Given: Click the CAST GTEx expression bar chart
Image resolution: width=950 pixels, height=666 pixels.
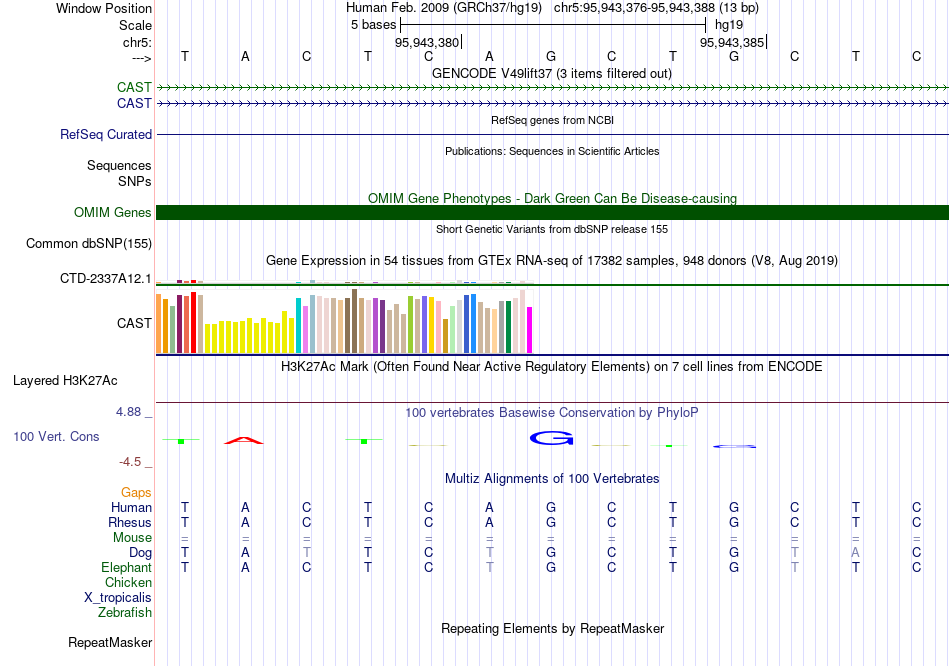Looking at the screenshot, I should click(x=344, y=321).
